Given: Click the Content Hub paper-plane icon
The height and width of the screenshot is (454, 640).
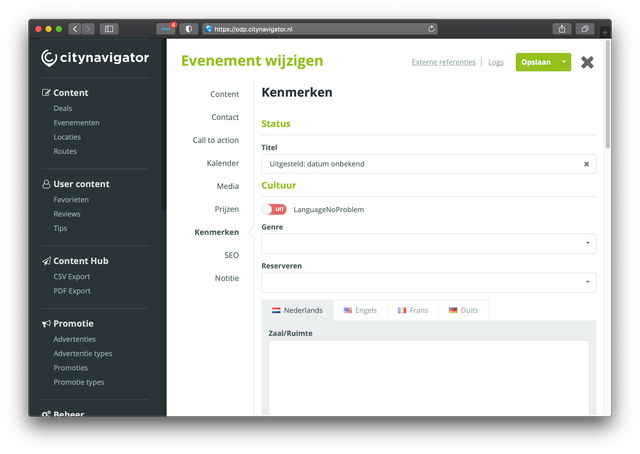Looking at the screenshot, I should click(x=46, y=261).
